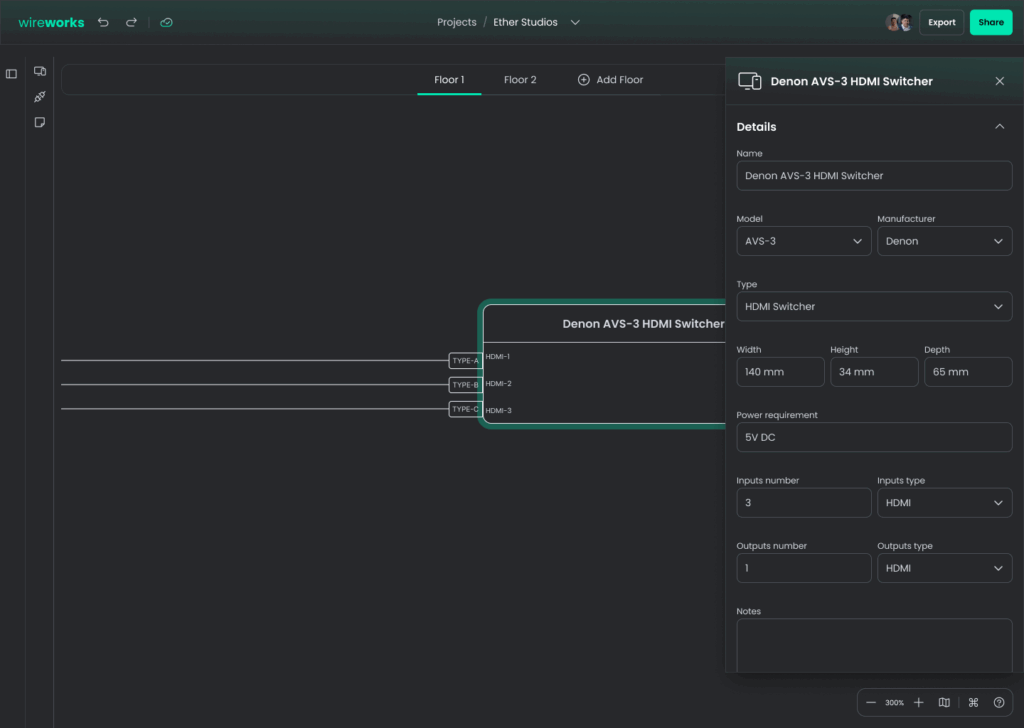Click the redo arrow in header
Viewport: 1024px width, 728px height.
click(131, 22)
